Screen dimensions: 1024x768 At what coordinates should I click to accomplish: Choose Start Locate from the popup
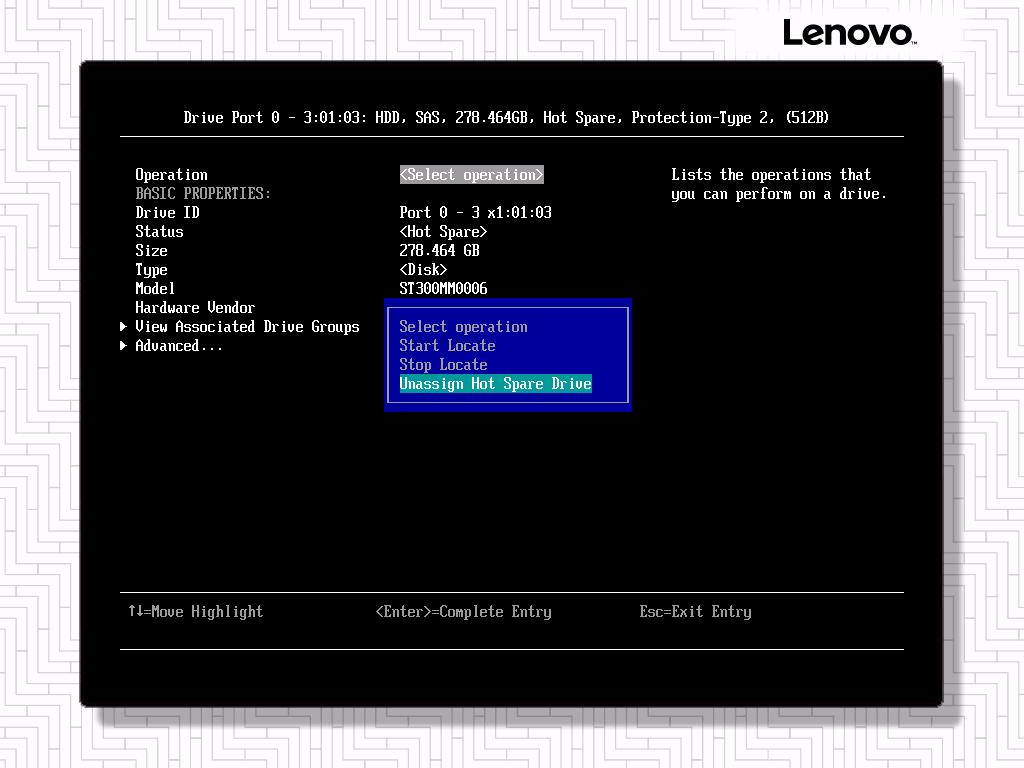point(447,346)
